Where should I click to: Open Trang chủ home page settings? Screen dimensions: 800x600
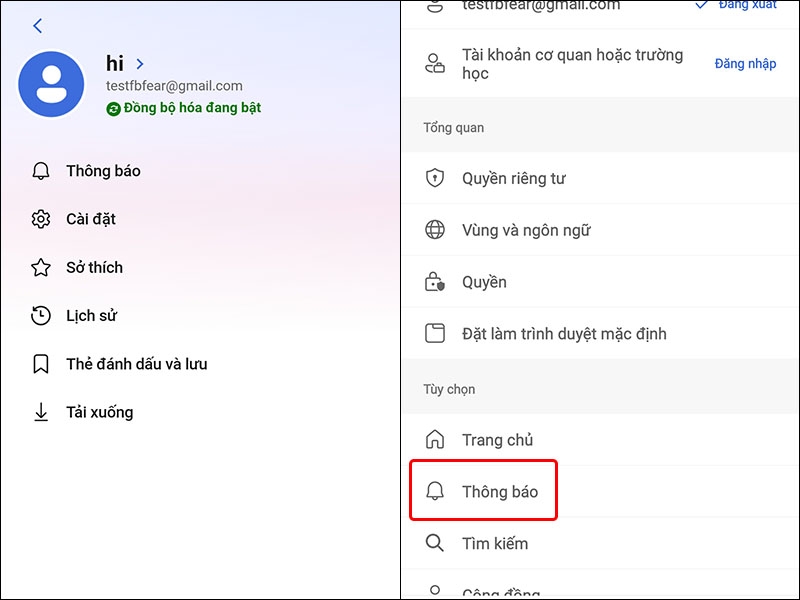tap(497, 440)
